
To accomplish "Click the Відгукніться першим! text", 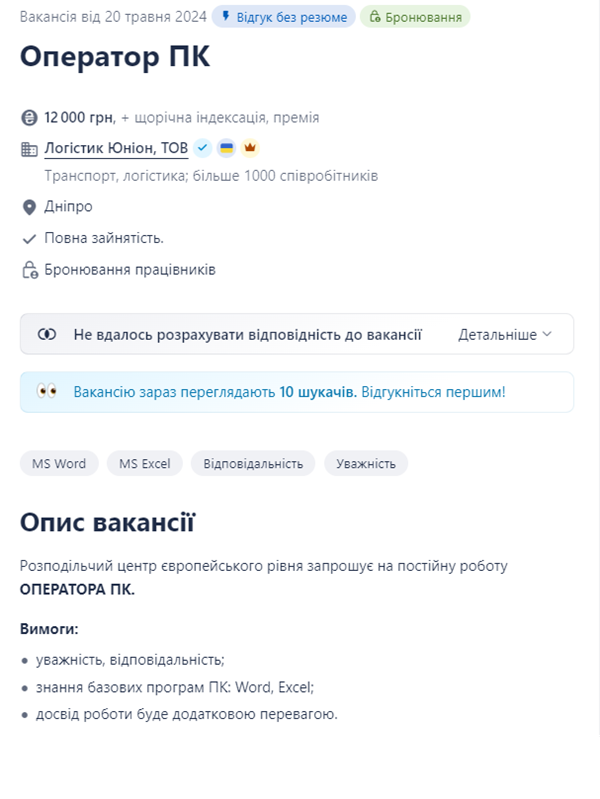I will [433, 392].
